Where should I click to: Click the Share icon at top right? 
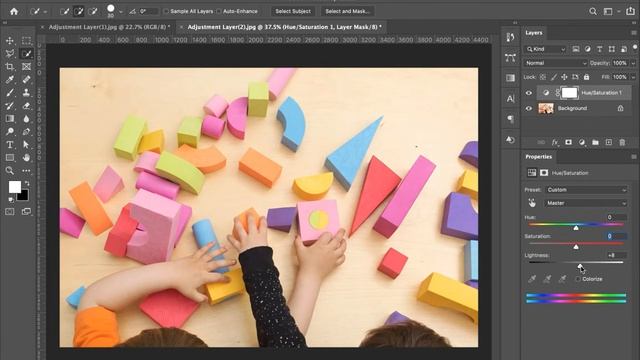tap(630, 11)
